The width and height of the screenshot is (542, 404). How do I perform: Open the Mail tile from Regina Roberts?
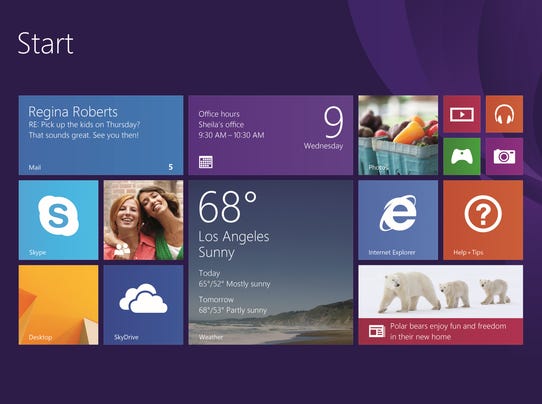click(101, 135)
